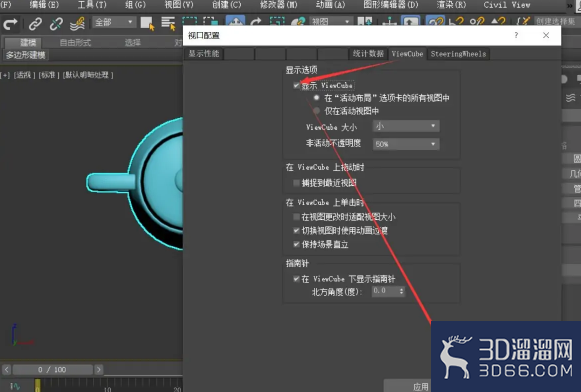
Task: Activate the Select Object tool
Action: [147, 23]
